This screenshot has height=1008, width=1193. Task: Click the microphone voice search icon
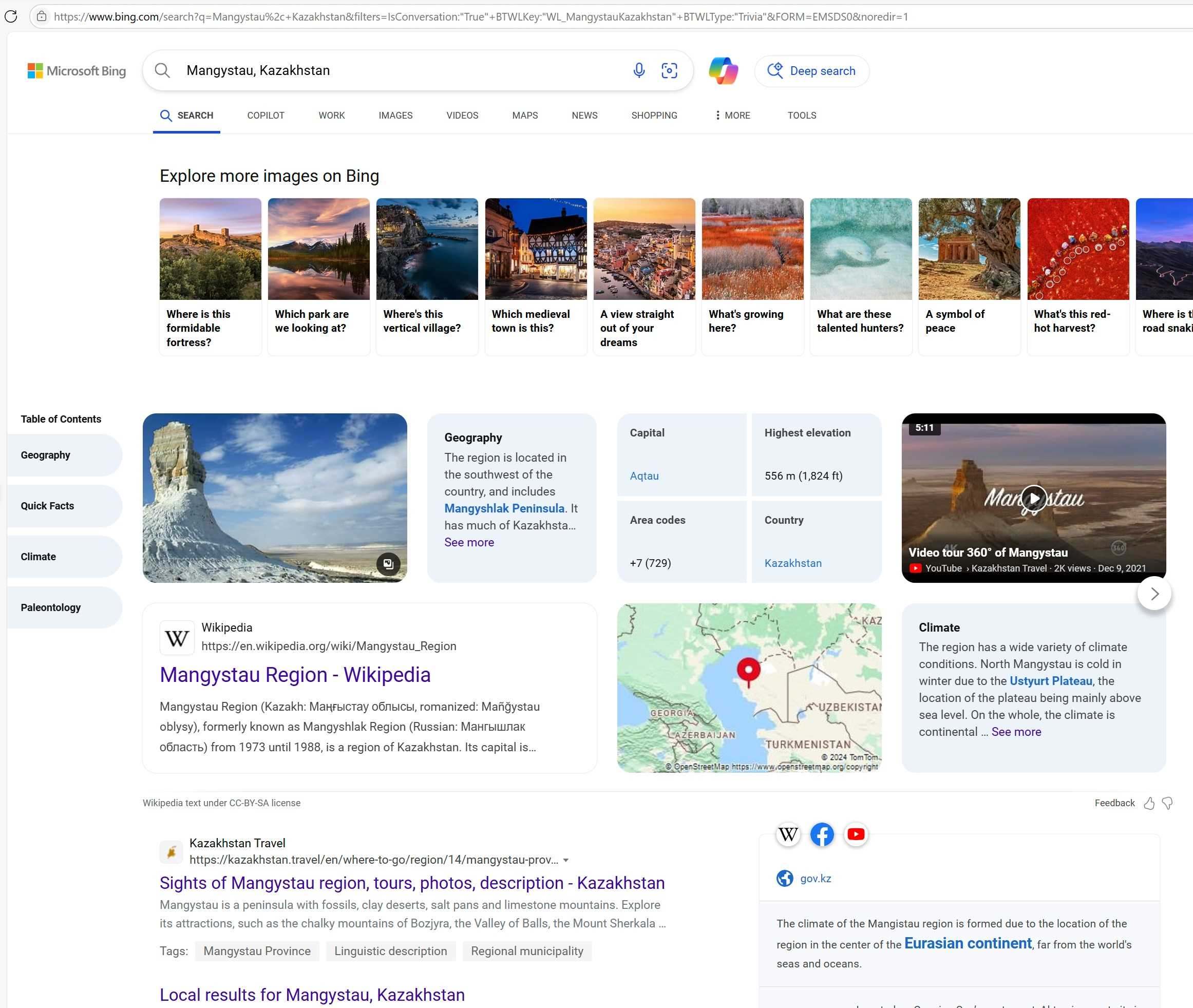coord(639,70)
